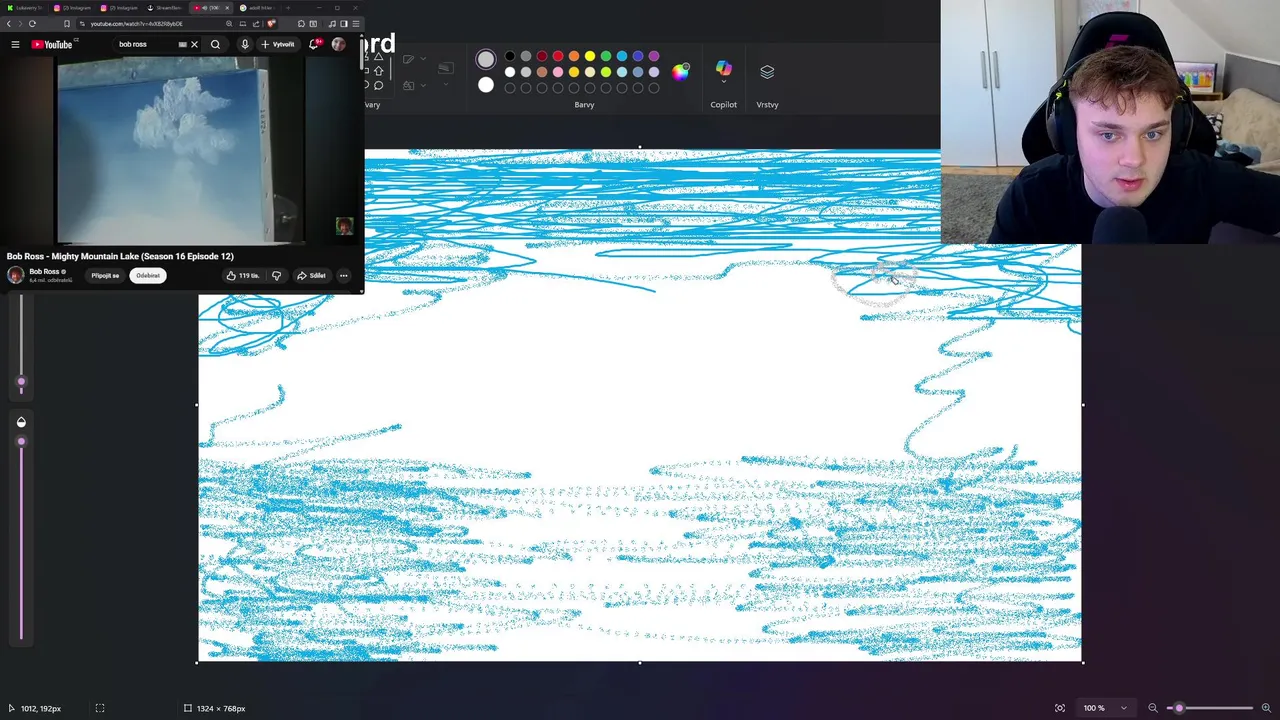Select secondary white color circle (Color 2)
This screenshot has width=1280, height=720.
click(x=486, y=85)
